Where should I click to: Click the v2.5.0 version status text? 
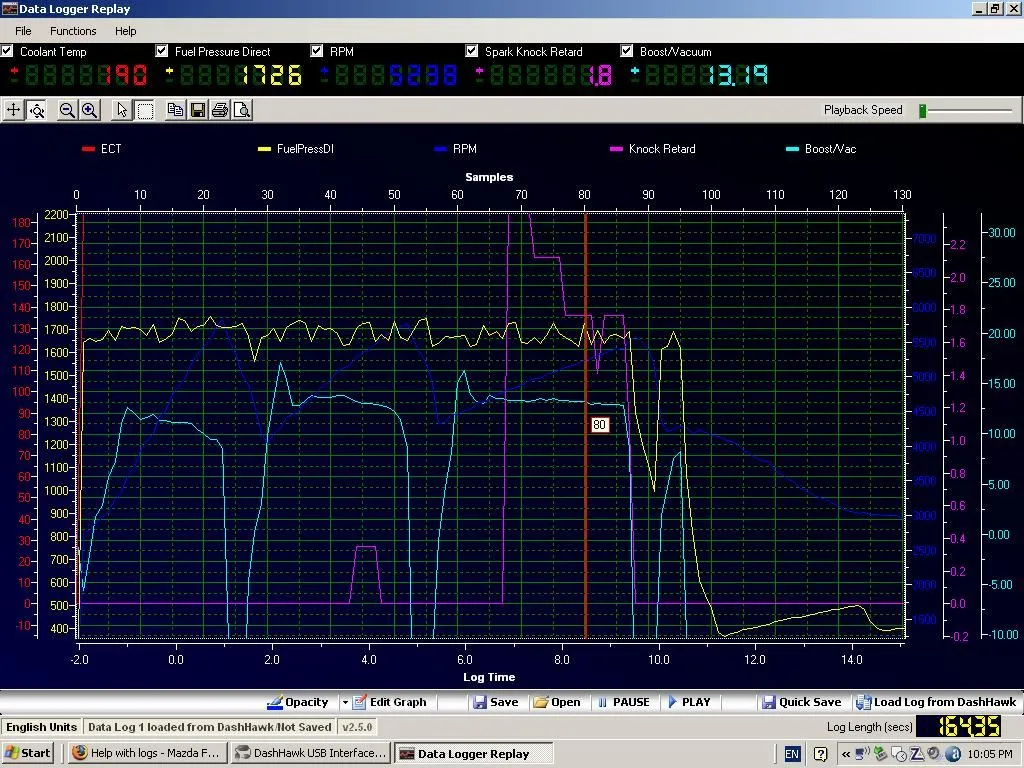click(x=357, y=727)
